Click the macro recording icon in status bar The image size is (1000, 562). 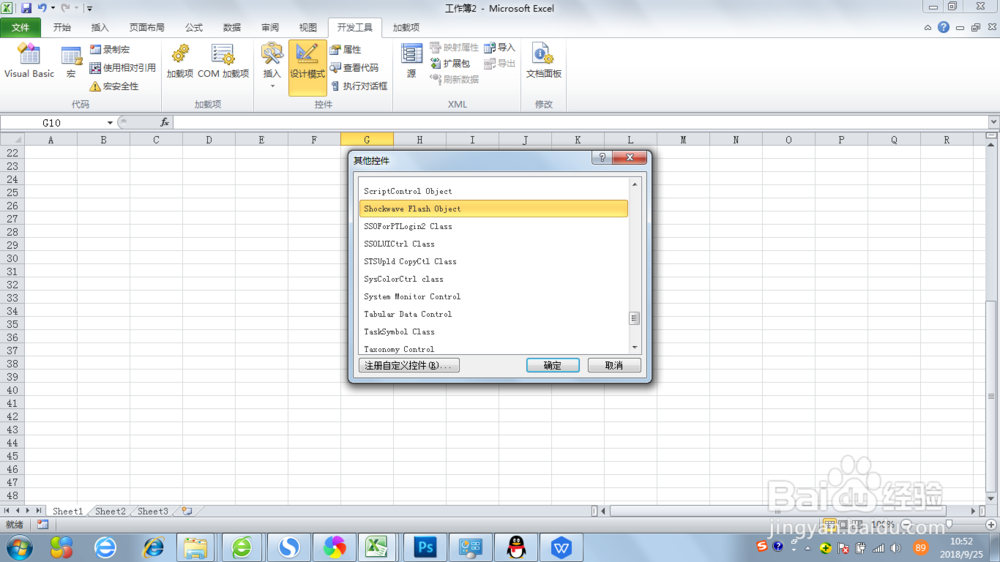click(43, 524)
